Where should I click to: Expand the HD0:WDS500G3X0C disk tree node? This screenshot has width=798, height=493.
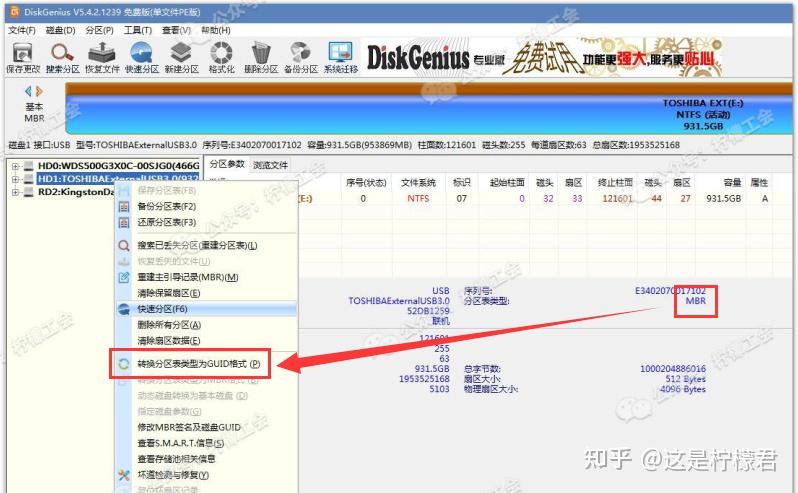coord(15,166)
